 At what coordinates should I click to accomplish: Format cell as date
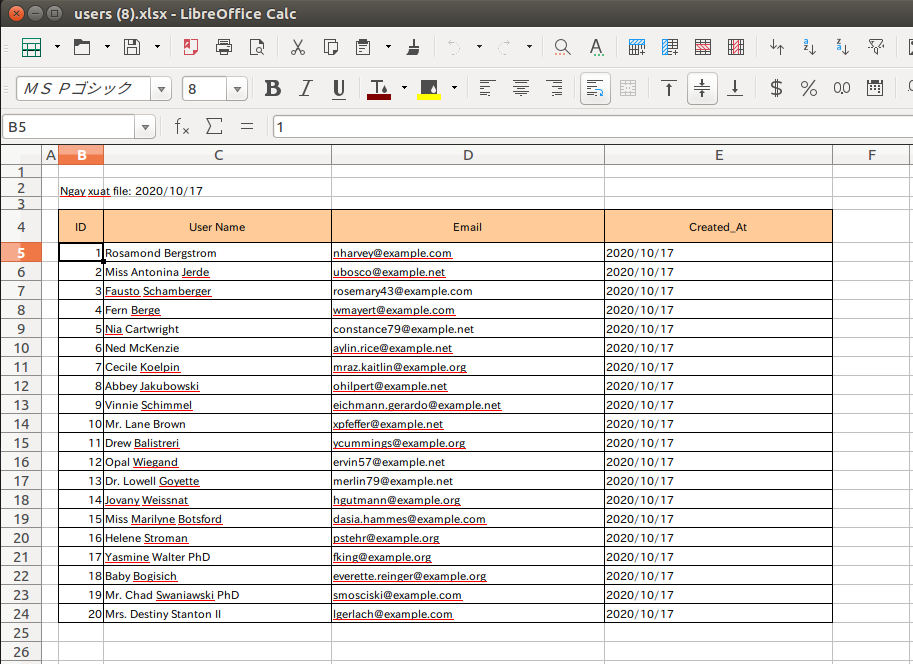[x=875, y=89]
